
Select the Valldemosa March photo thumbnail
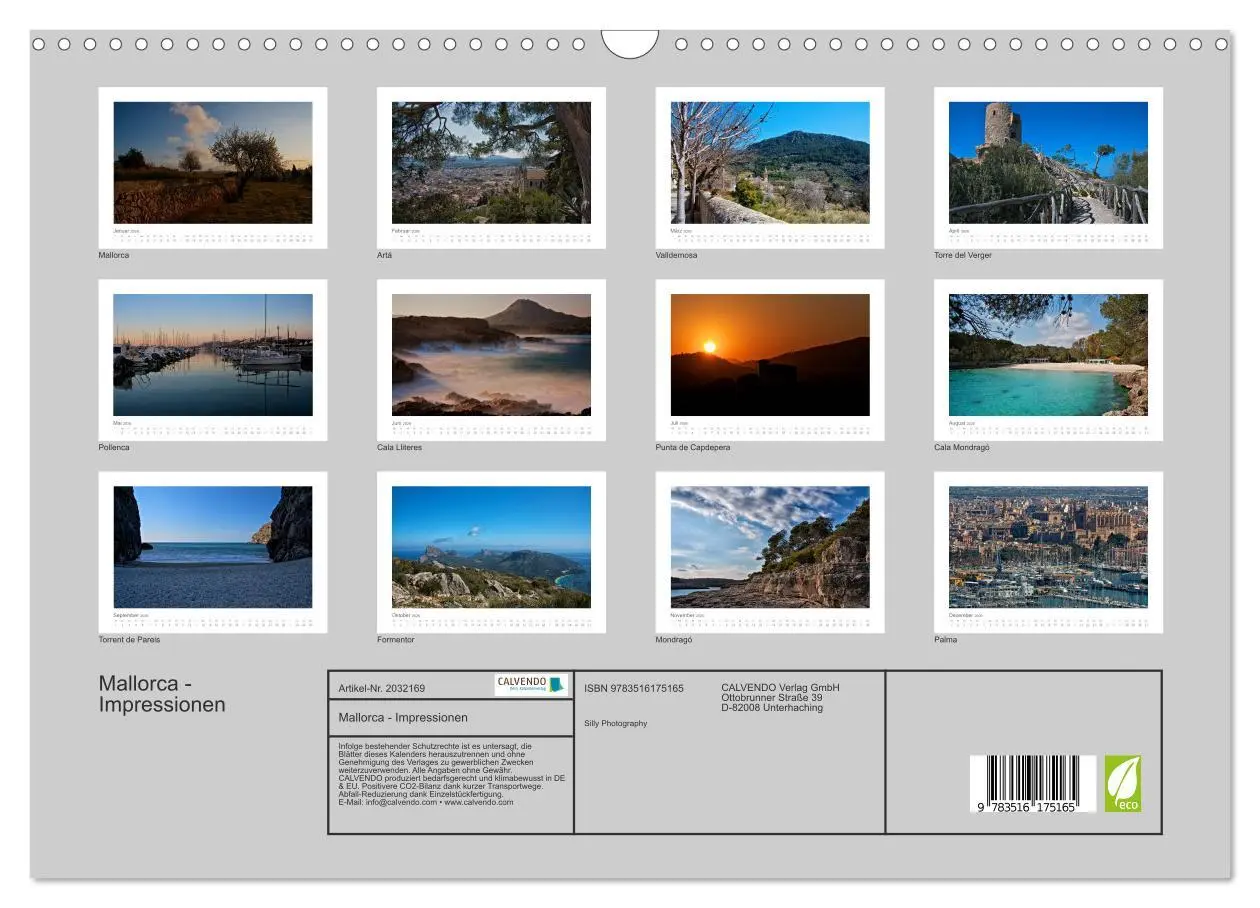[770, 162]
